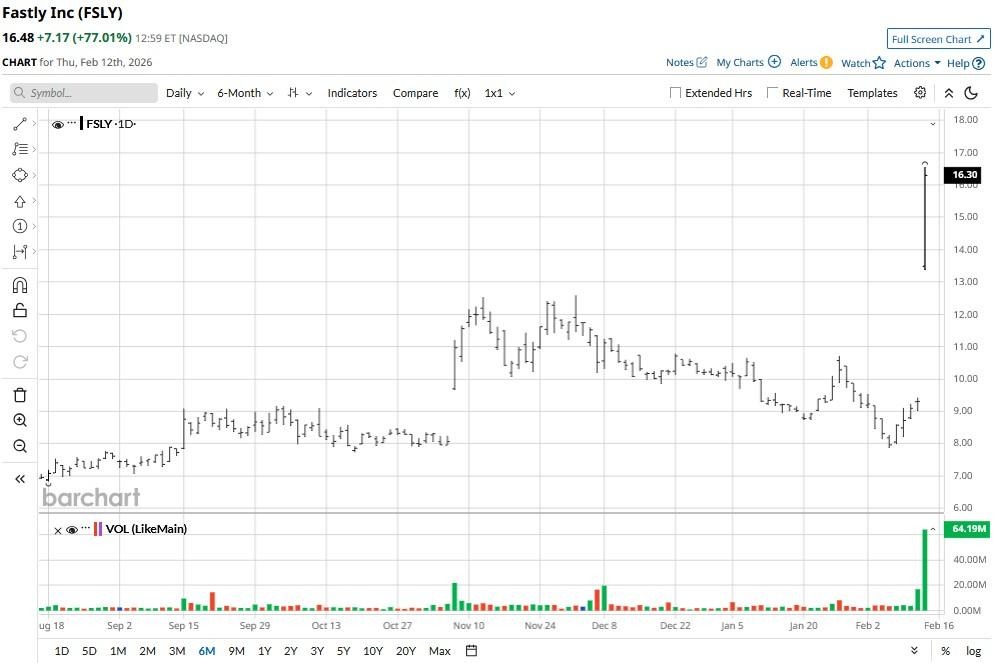Open the bar type dropdown
This screenshot has width=994, height=663.
(x=299, y=93)
